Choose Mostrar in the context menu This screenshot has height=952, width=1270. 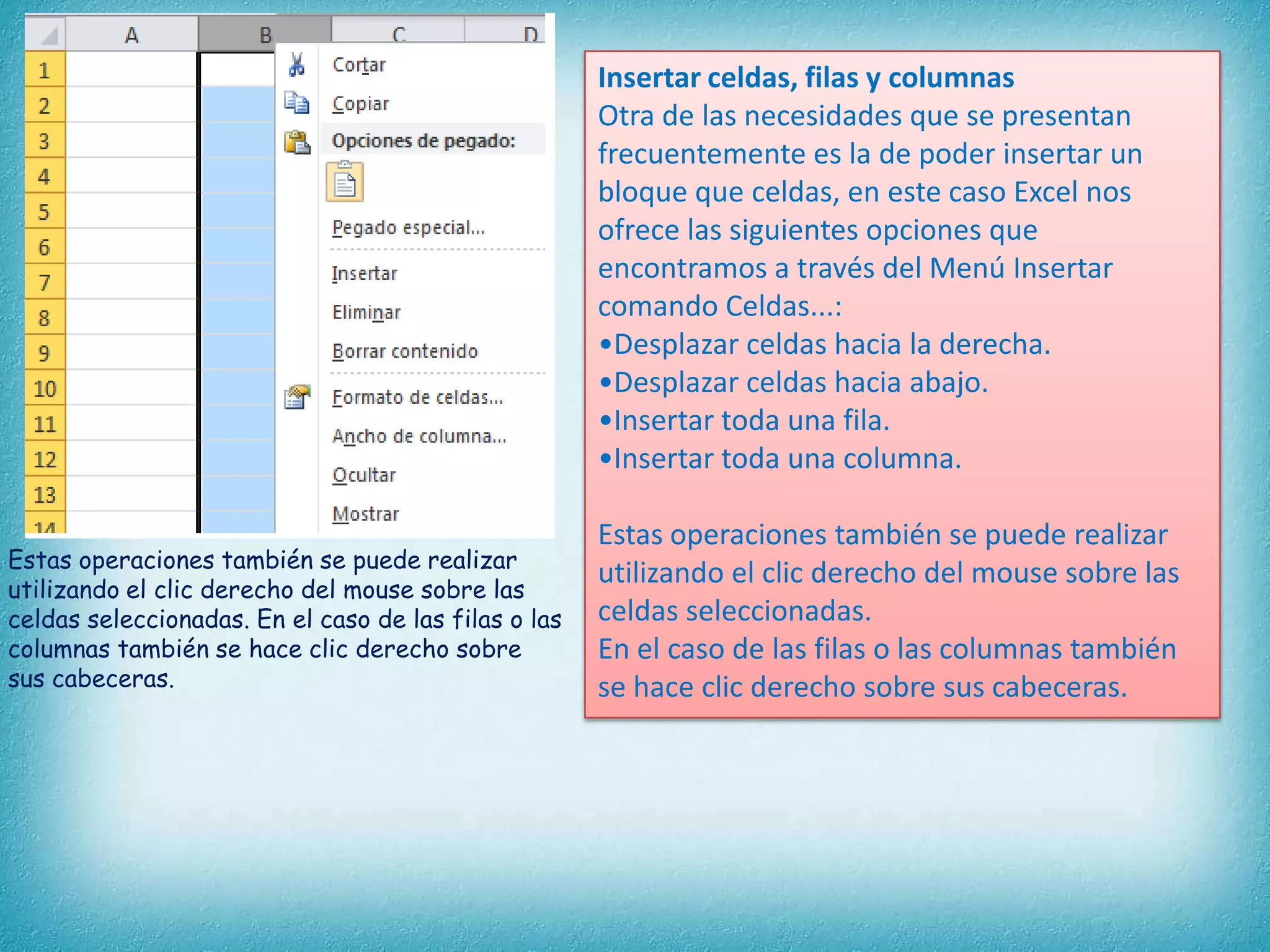(x=366, y=514)
